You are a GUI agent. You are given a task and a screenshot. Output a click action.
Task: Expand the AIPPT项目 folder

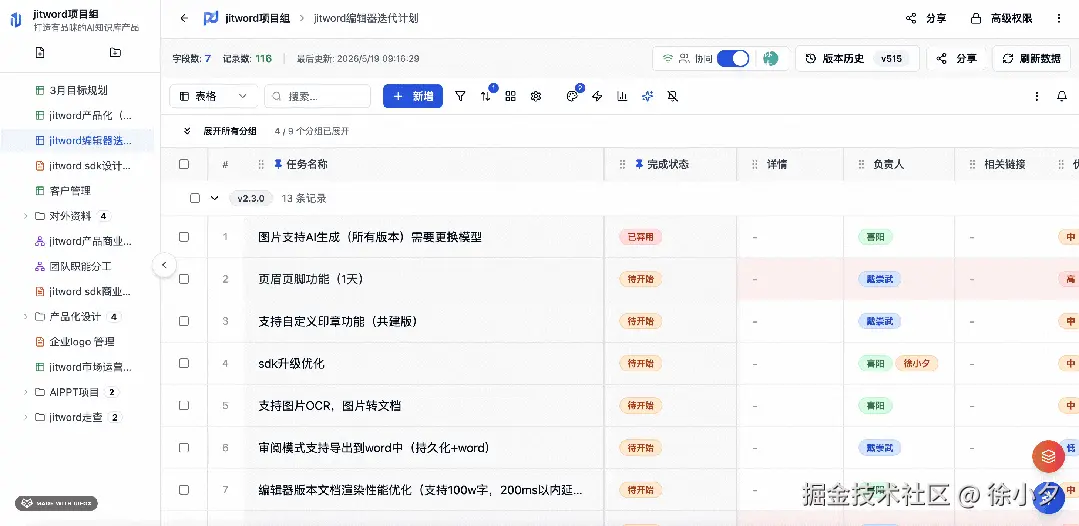[x=26, y=392]
